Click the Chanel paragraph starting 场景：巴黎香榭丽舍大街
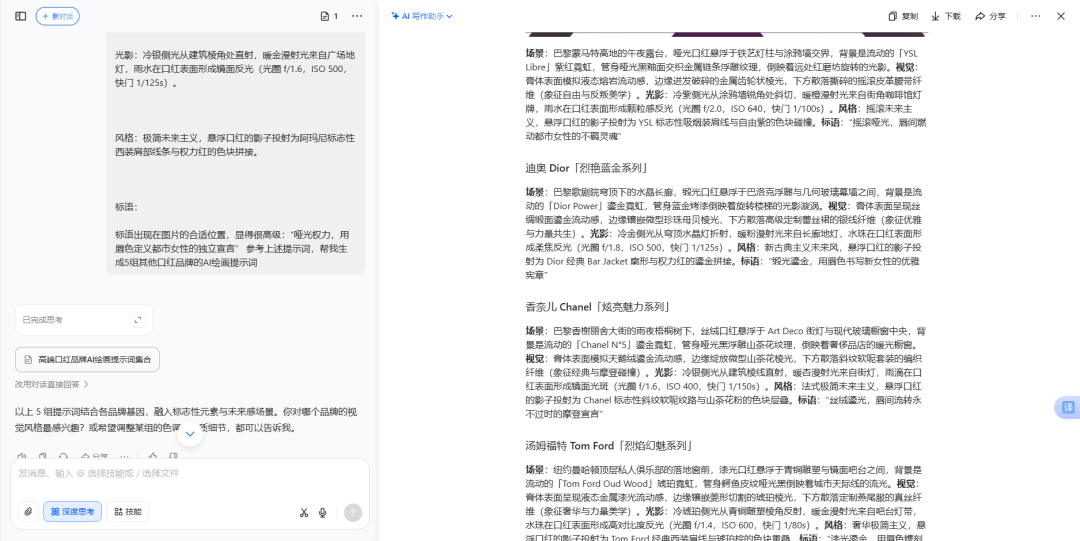1080x541 pixels. click(x=723, y=372)
